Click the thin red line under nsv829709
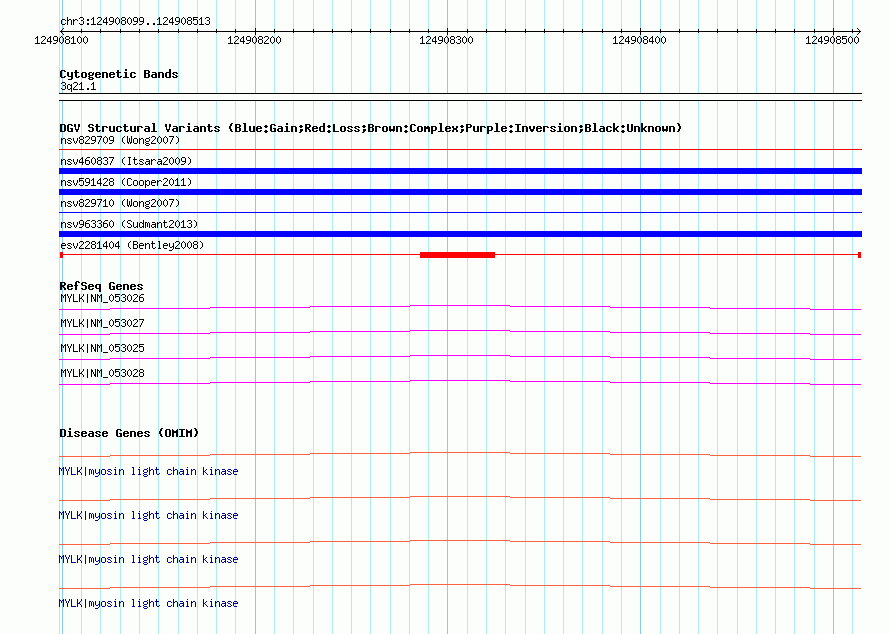 (x=460, y=150)
